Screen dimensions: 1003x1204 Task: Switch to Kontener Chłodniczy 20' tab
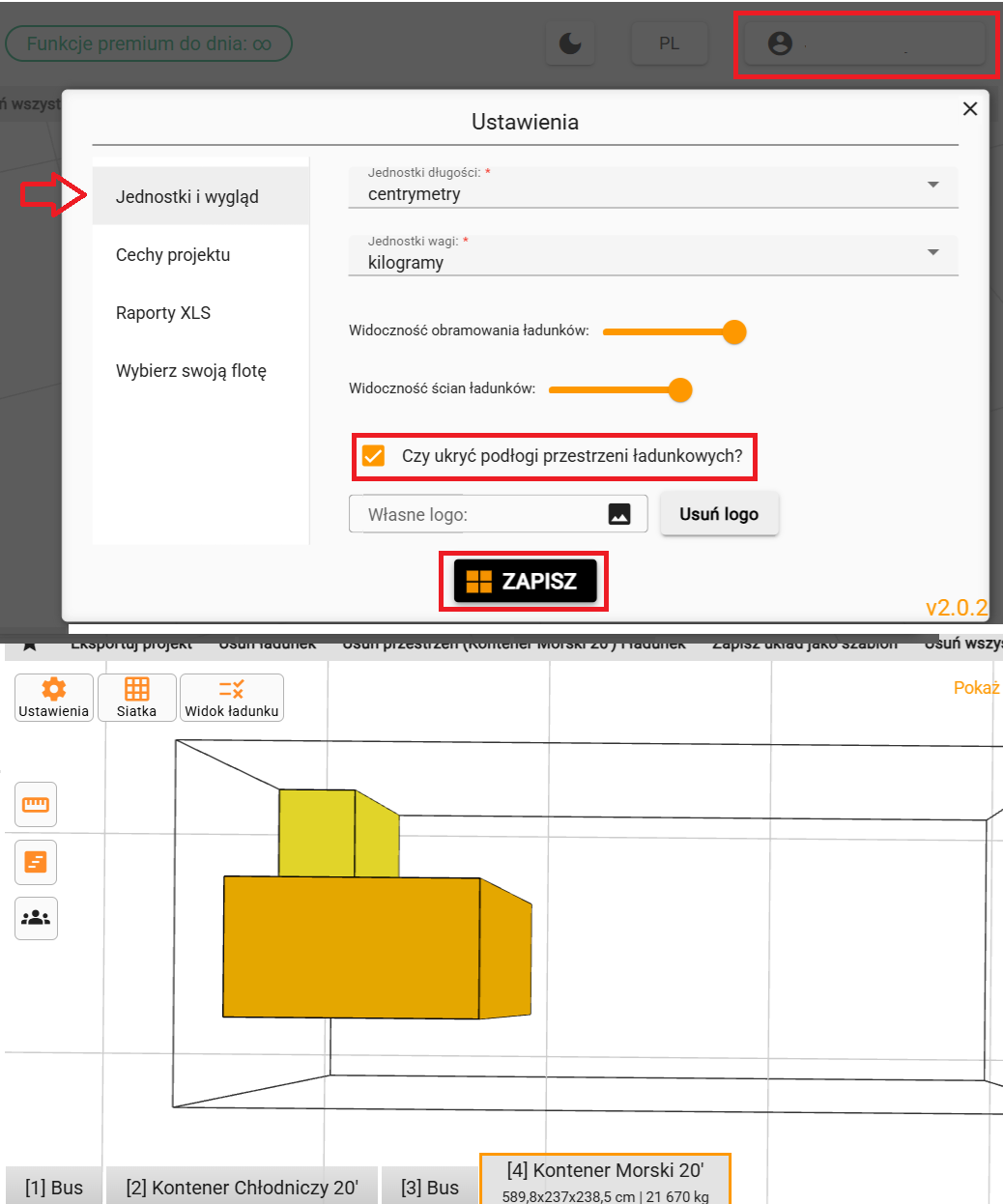242,1188
